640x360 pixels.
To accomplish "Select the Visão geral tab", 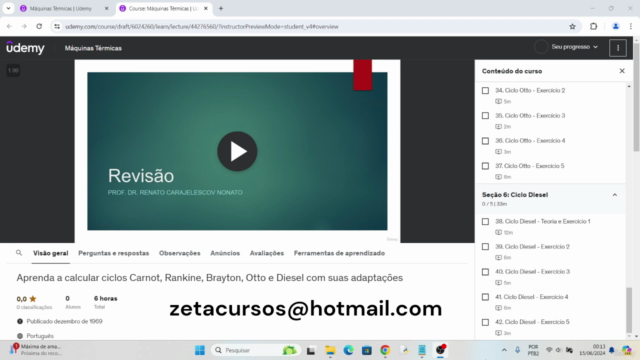I will pyautogui.click(x=51, y=253).
